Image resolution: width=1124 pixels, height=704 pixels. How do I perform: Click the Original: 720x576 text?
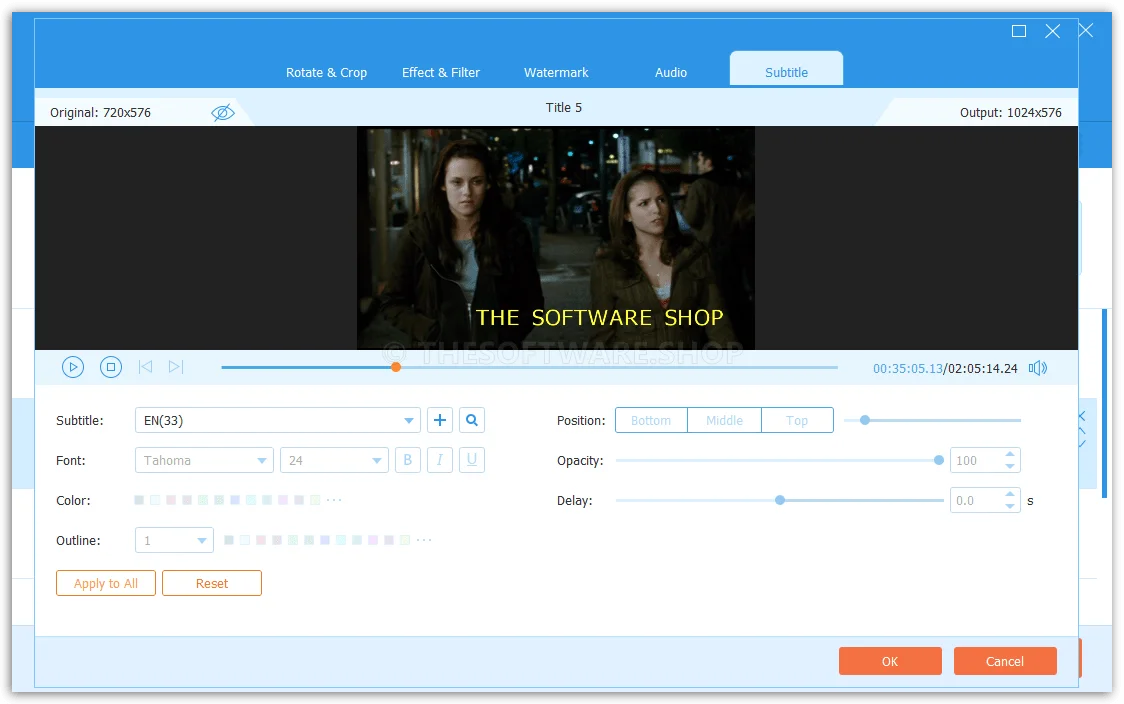point(100,113)
